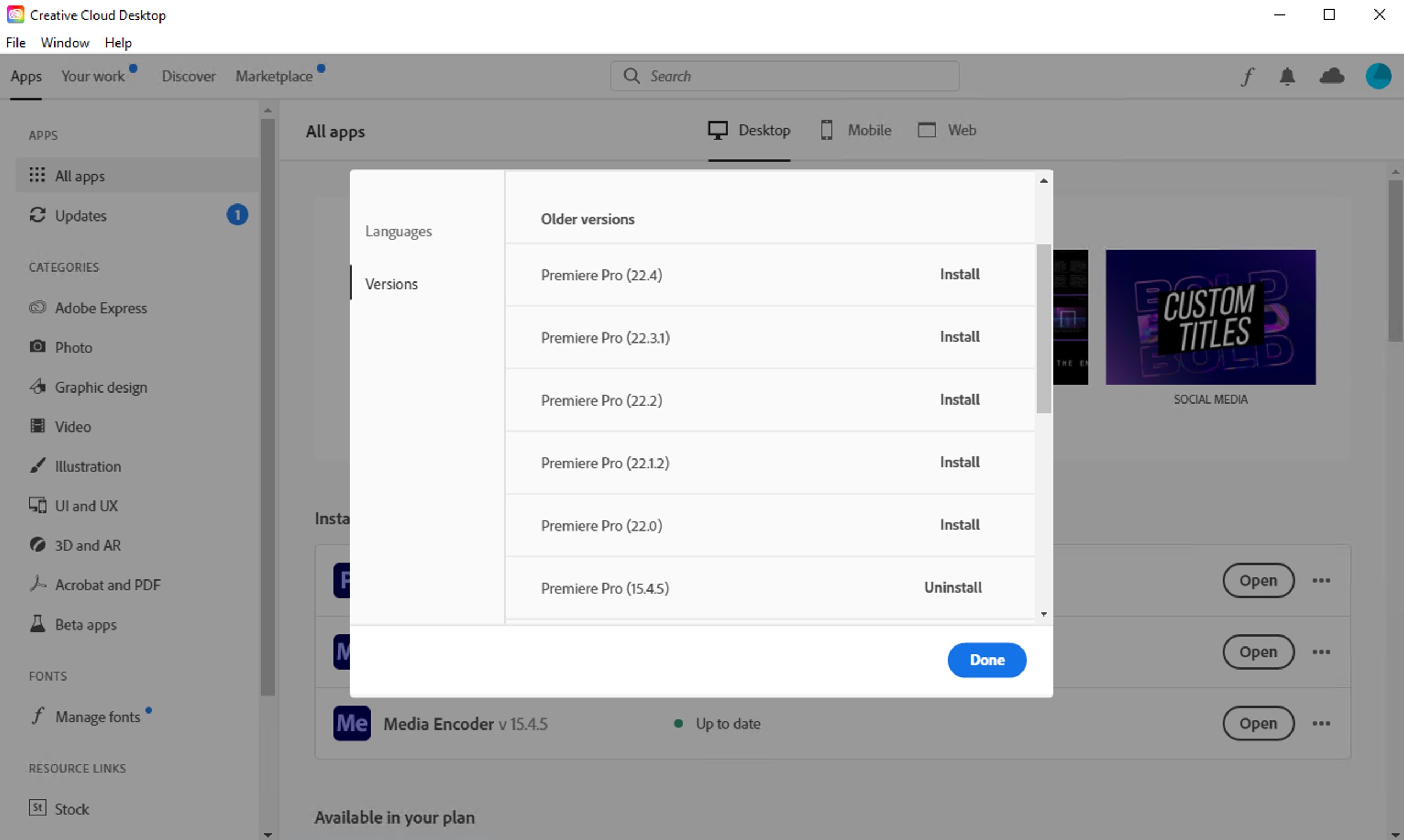Viewport: 1404px width, 840px height.
Task: Open more options for Media Encoder
Action: pyautogui.click(x=1322, y=723)
